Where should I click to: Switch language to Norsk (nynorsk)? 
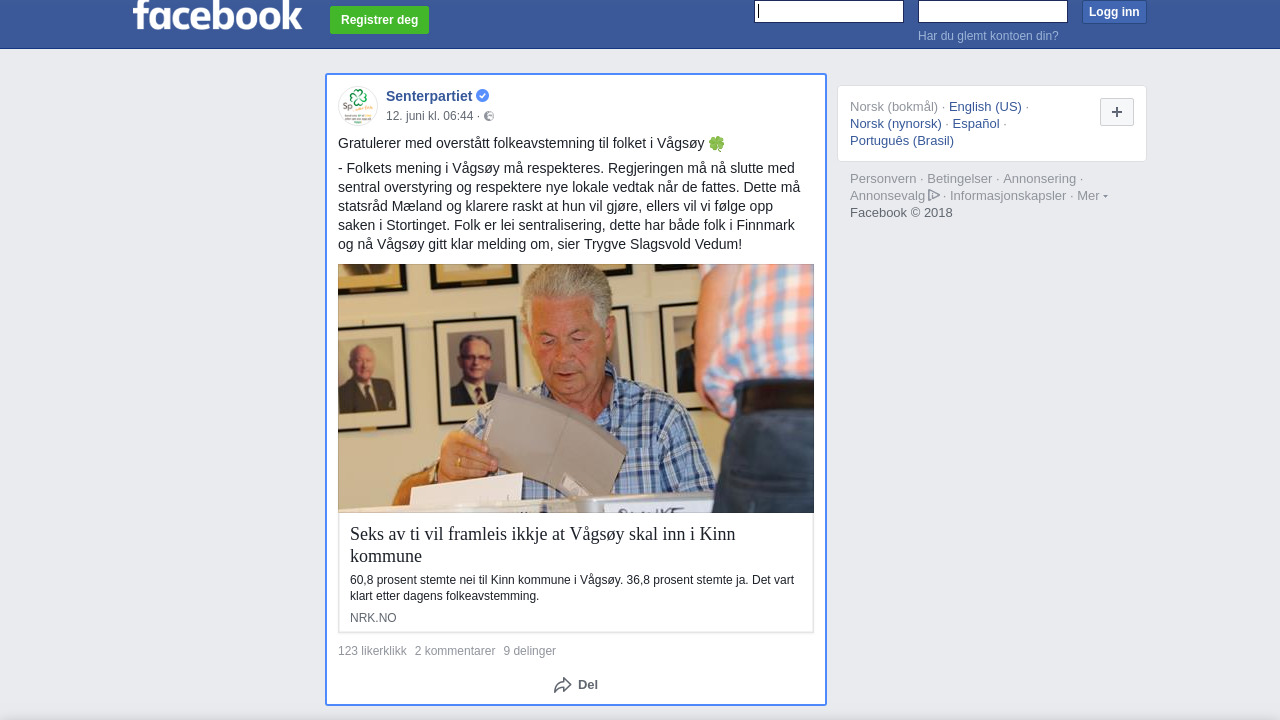[896, 124]
